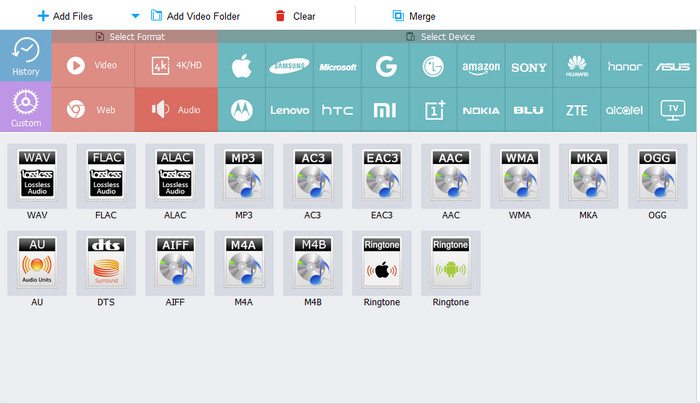
Task: Choose Huawei device brand
Action: [x=577, y=66]
